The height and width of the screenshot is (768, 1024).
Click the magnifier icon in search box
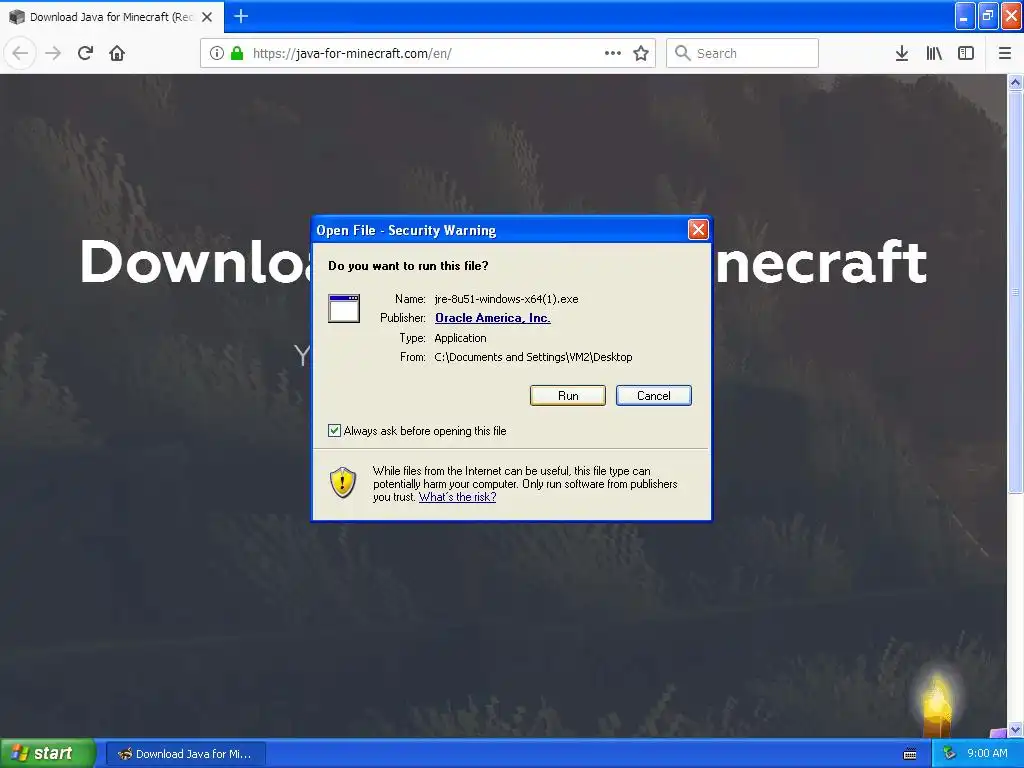coord(682,53)
